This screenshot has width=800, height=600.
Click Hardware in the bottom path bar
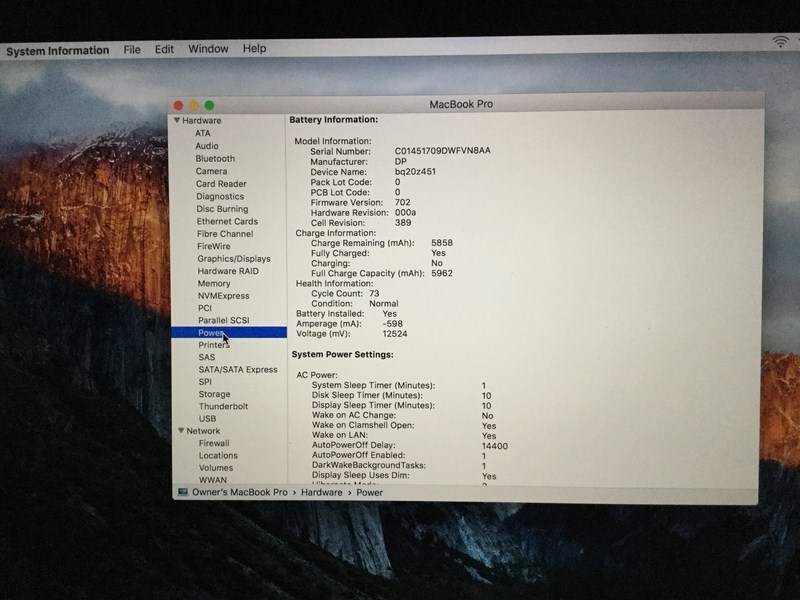[322, 492]
